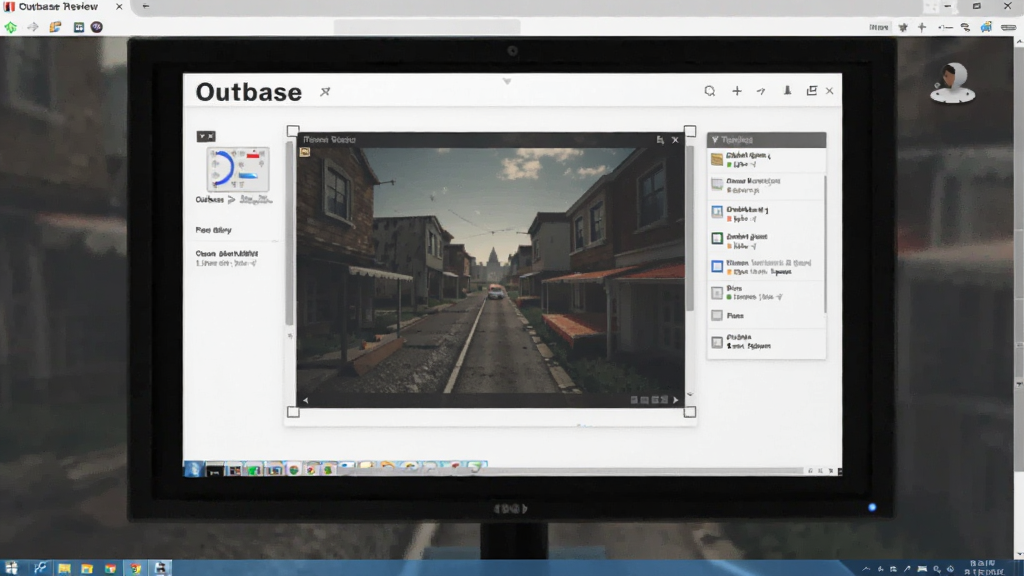Select the tan folder icon on the first panel row
Image resolution: width=1024 pixels, height=576 pixels.
[x=717, y=159]
